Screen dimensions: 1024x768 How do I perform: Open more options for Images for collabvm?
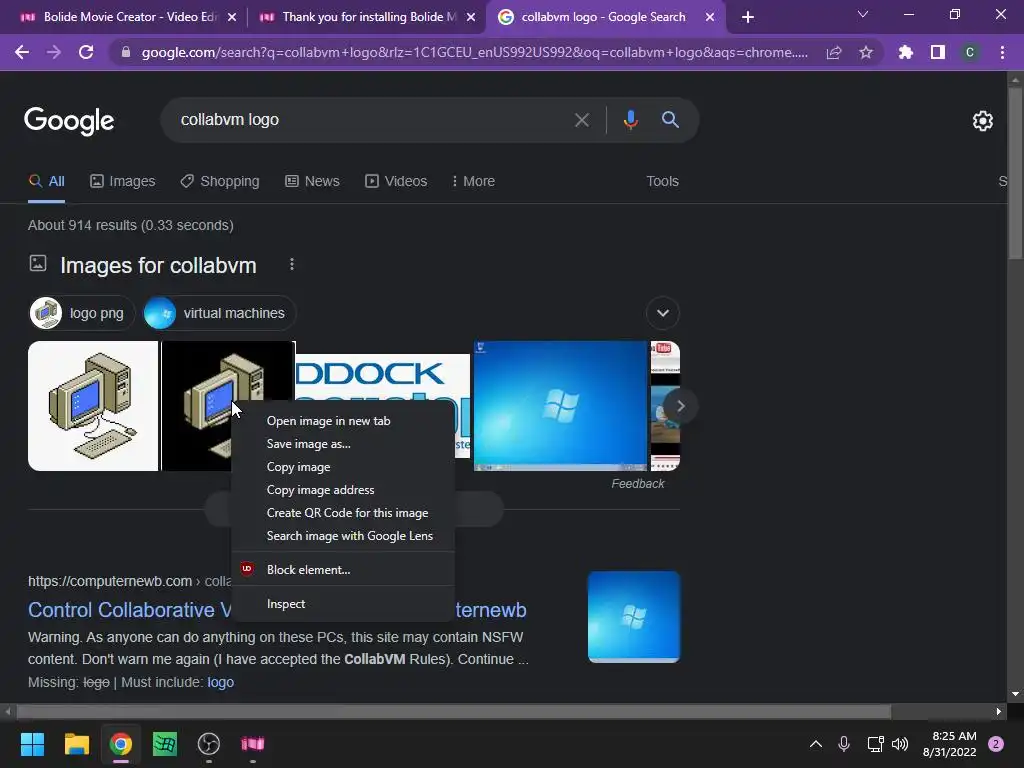point(292,264)
